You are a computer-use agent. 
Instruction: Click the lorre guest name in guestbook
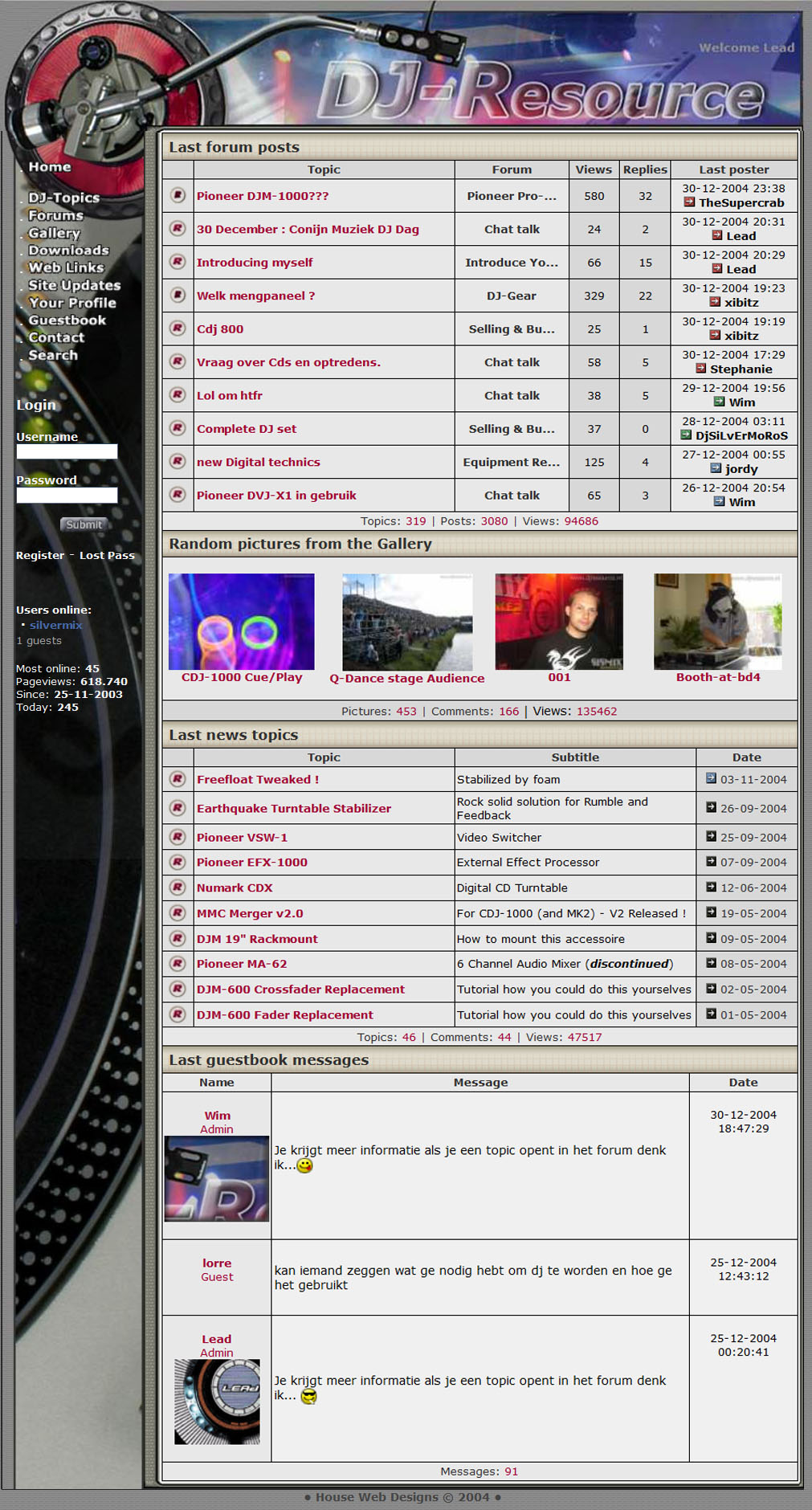[217, 1263]
